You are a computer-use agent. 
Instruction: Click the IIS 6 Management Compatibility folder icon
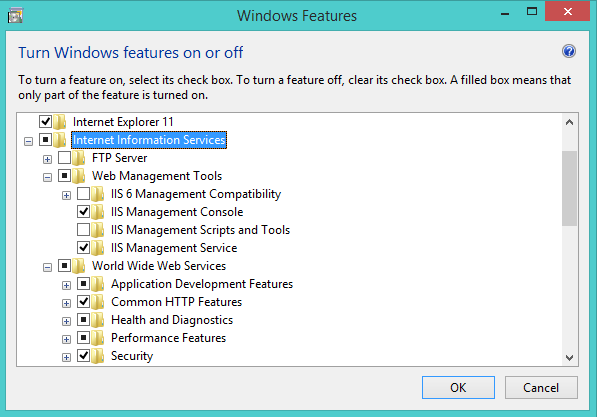98,194
